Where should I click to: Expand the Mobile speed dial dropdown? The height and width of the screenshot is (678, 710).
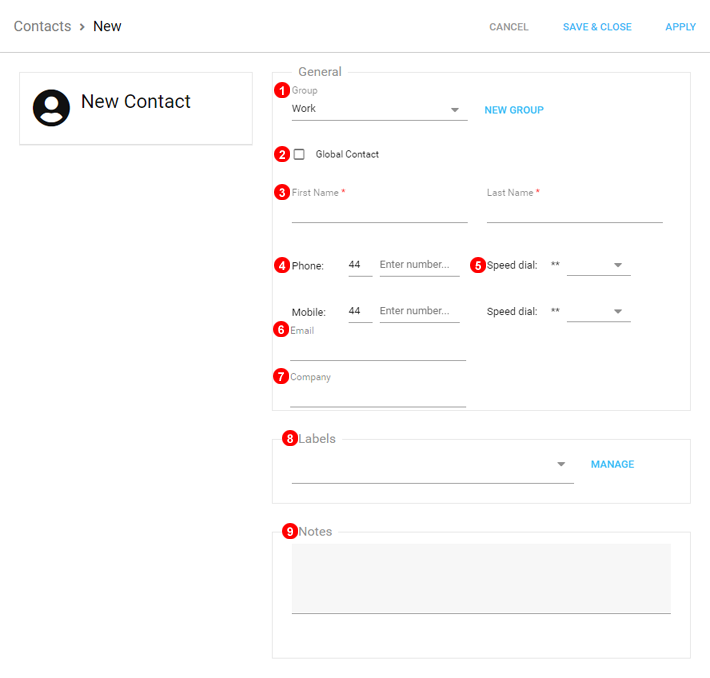tap(599, 312)
